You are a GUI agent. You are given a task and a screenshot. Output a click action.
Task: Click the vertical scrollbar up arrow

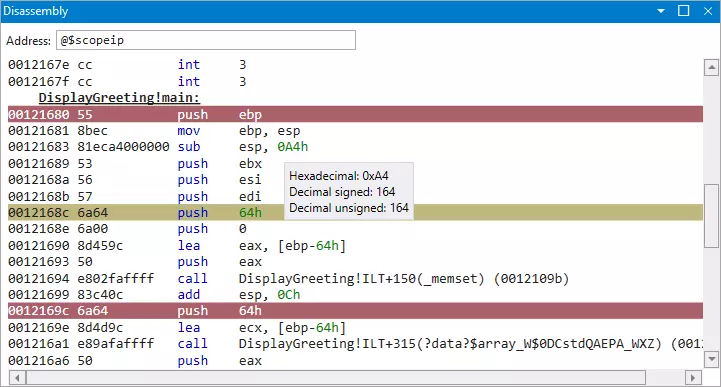(x=711, y=68)
